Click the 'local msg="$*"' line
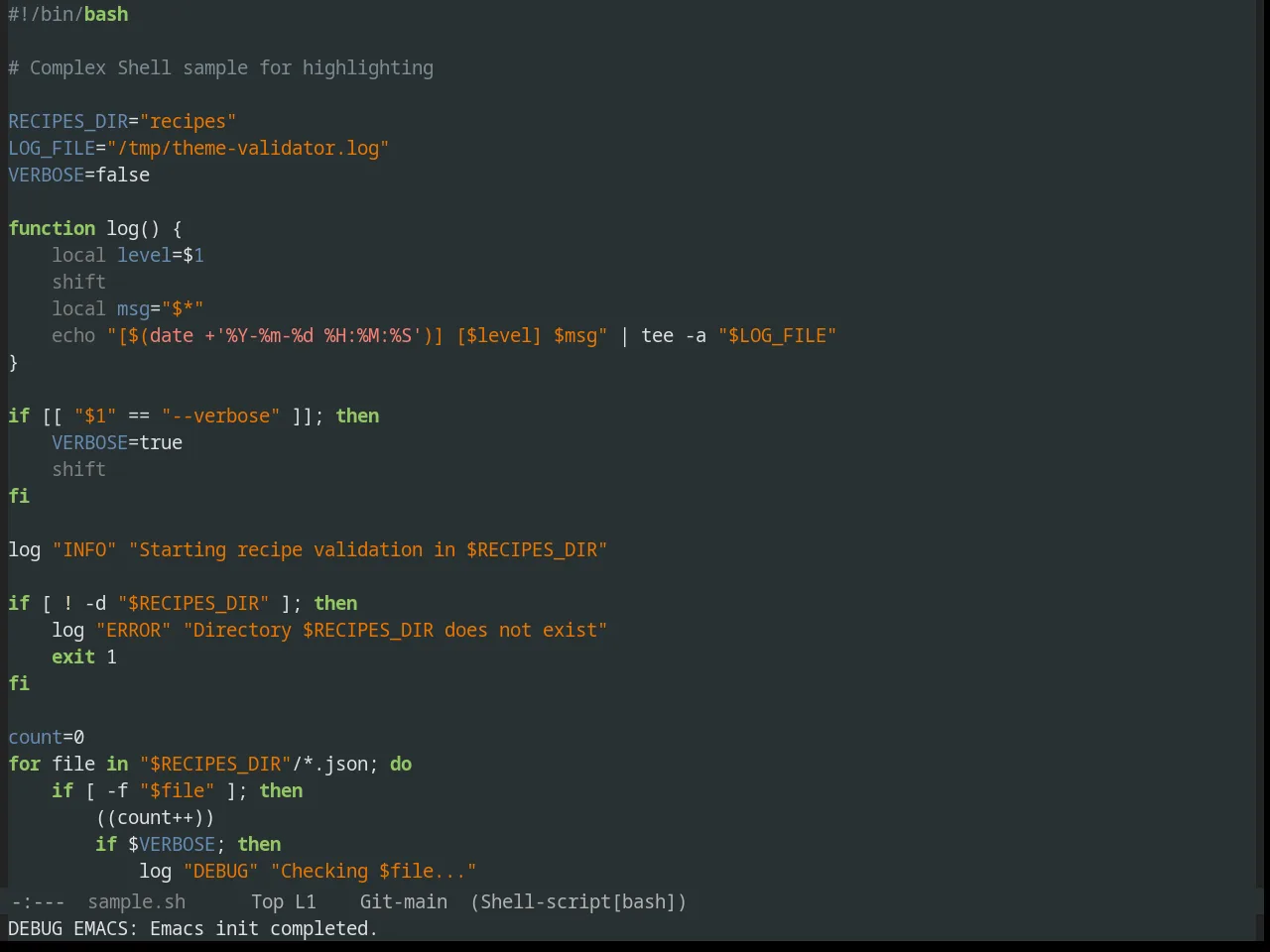The width and height of the screenshot is (1270, 952). coord(128,309)
